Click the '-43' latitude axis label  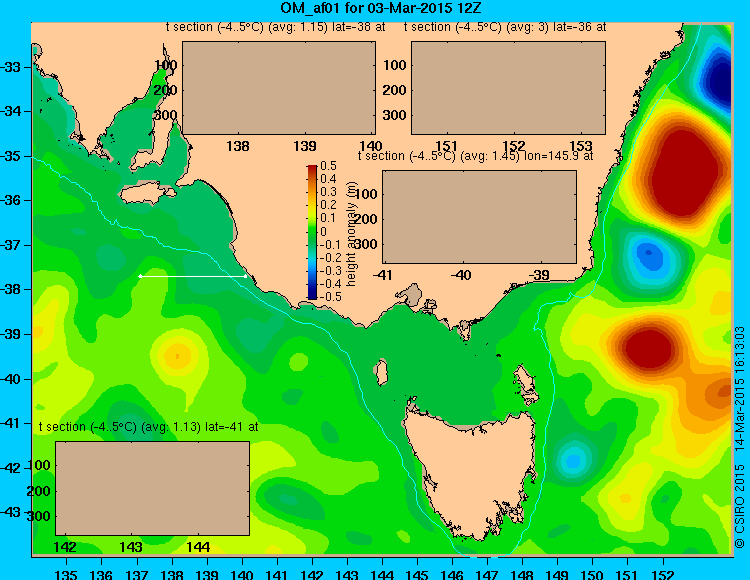(11, 513)
